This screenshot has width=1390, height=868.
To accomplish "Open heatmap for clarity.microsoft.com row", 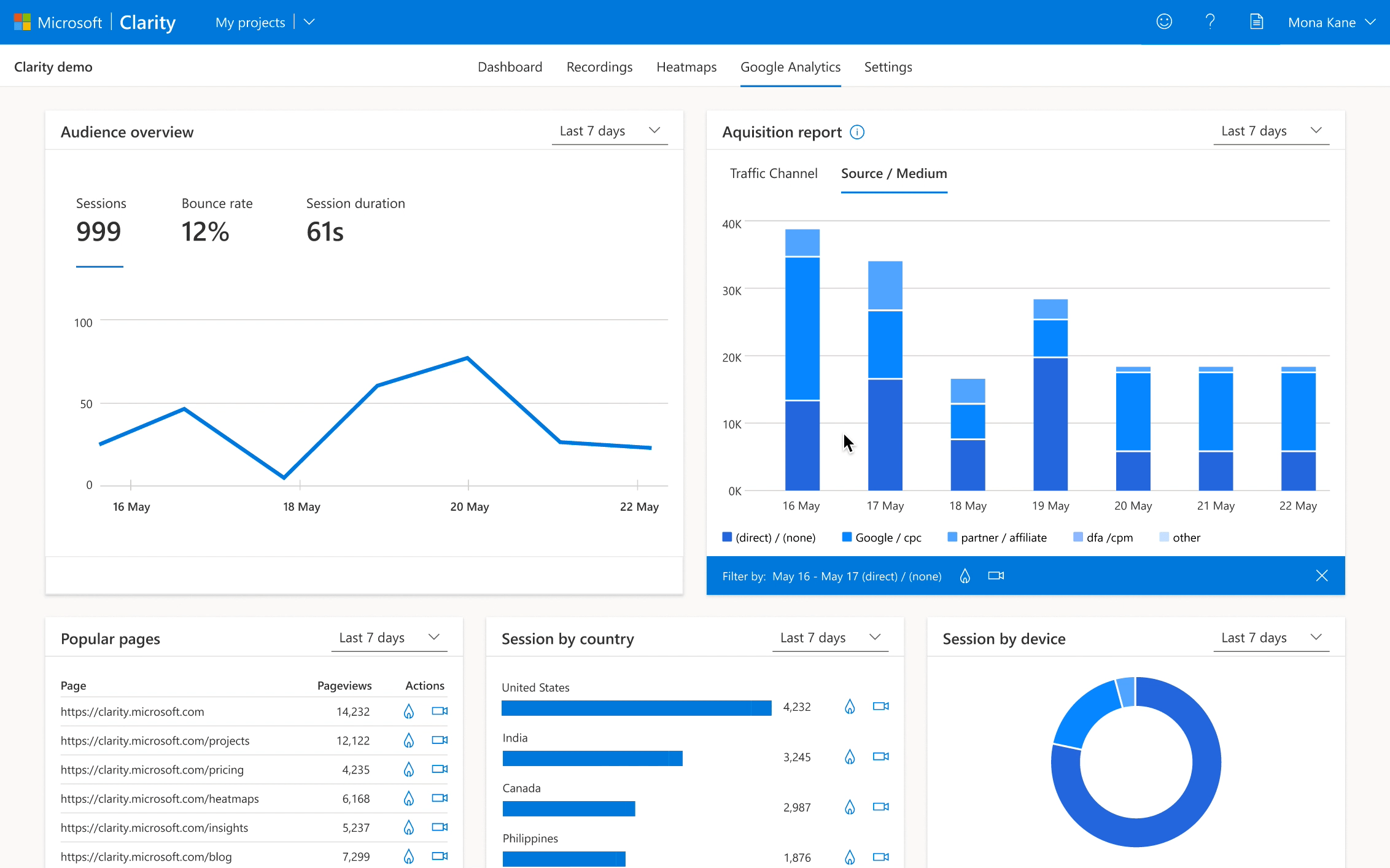I will click(409, 711).
